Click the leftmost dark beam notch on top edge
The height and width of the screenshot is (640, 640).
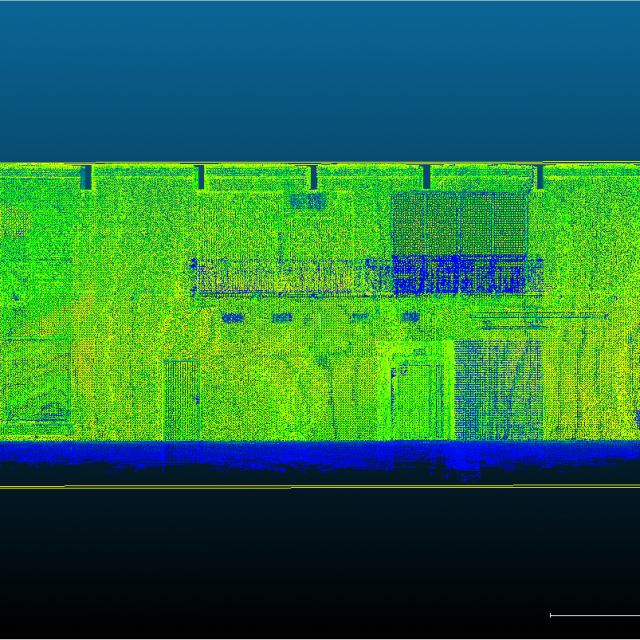click(x=86, y=177)
